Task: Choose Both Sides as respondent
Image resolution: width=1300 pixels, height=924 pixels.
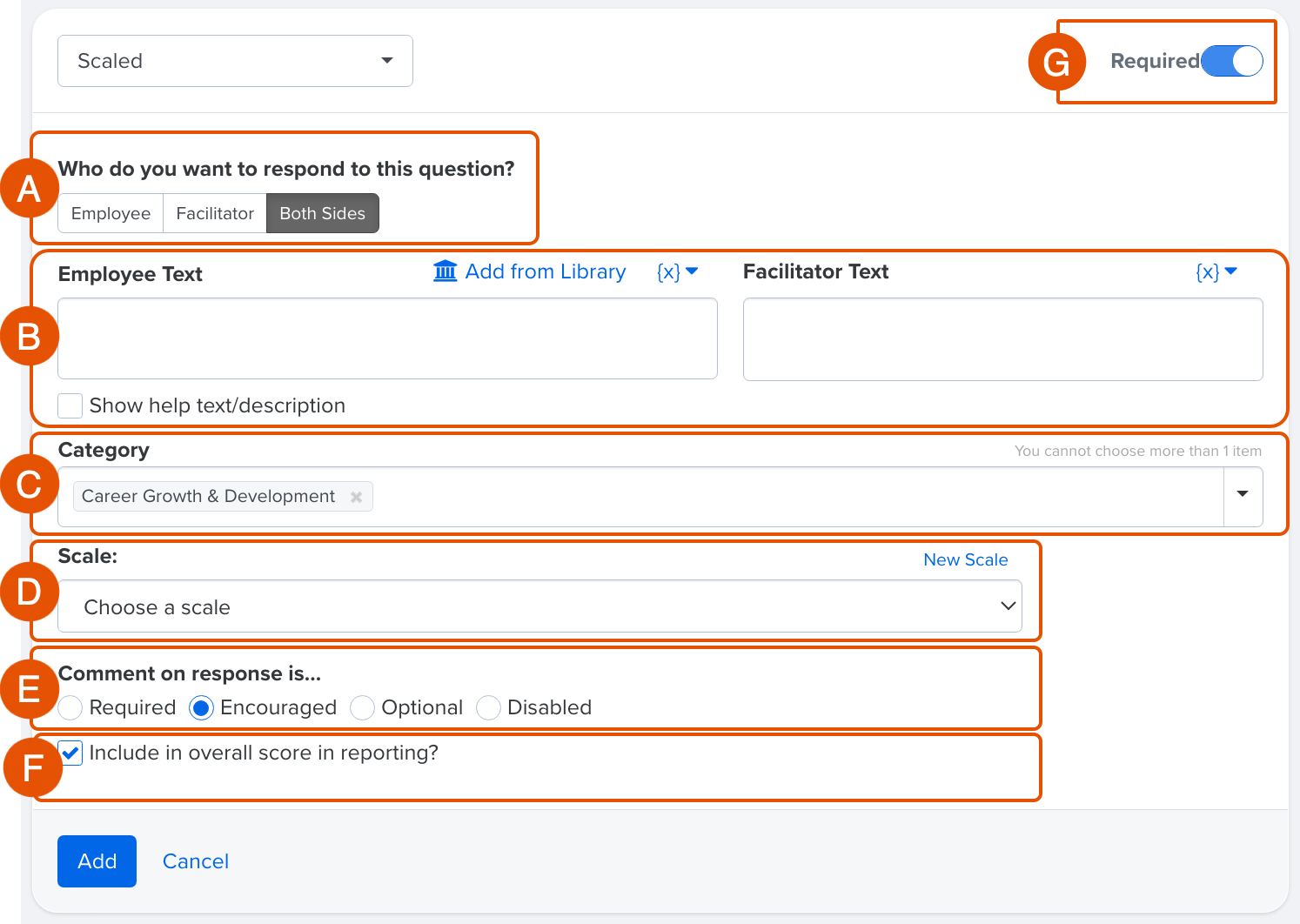Action: pos(322,213)
